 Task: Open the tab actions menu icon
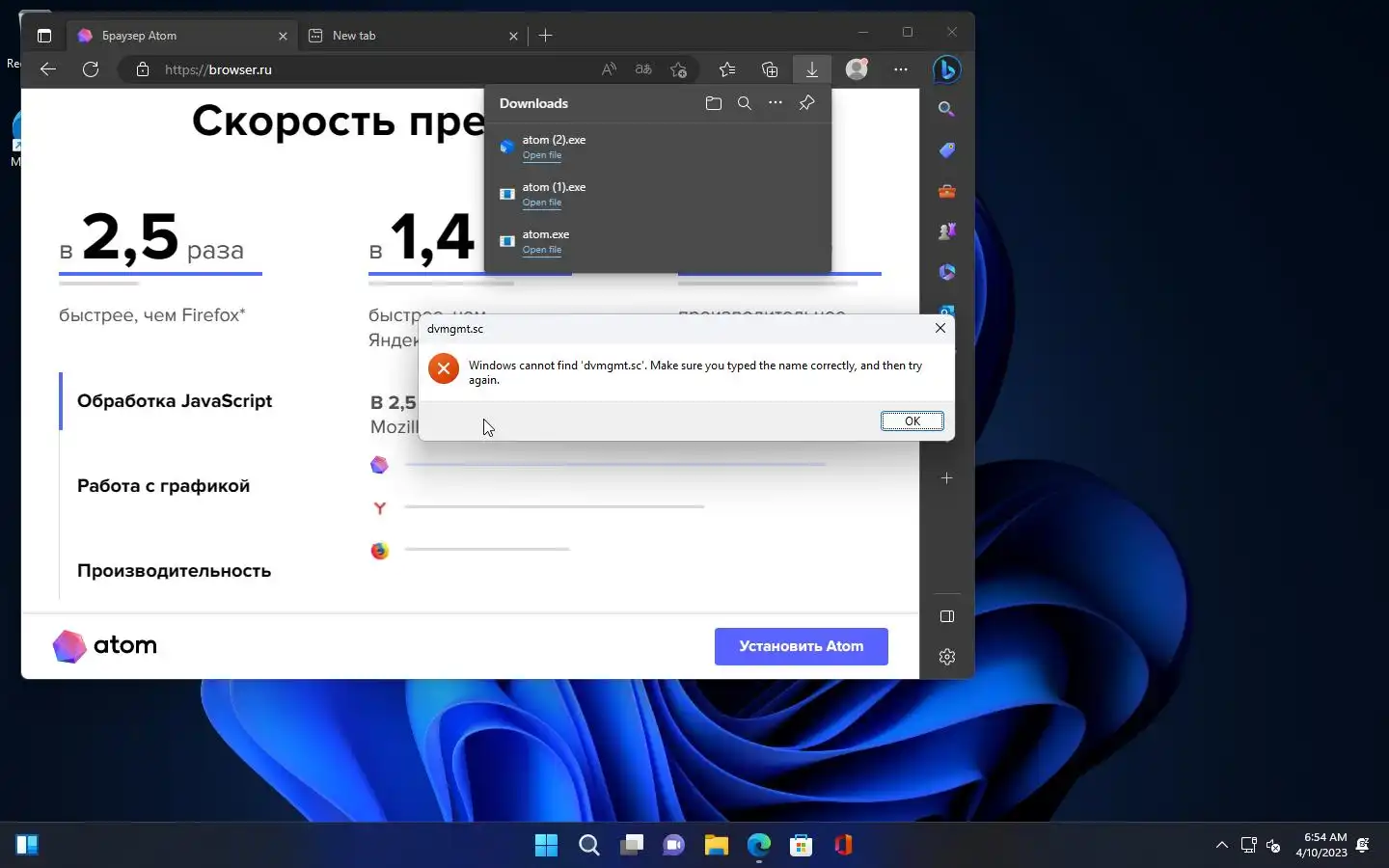point(44,36)
